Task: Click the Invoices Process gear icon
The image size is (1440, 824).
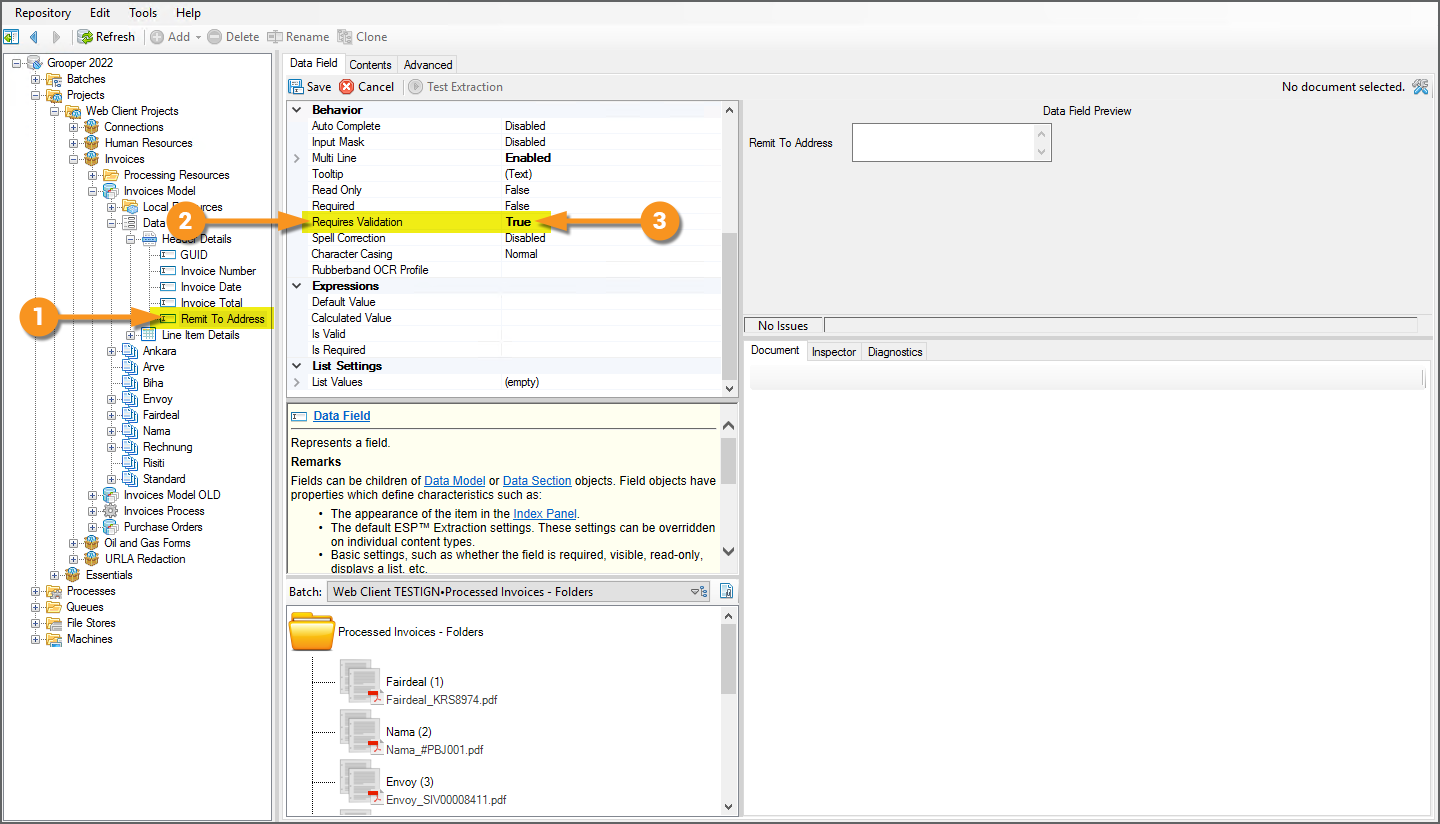Action: click(x=111, y=511)
